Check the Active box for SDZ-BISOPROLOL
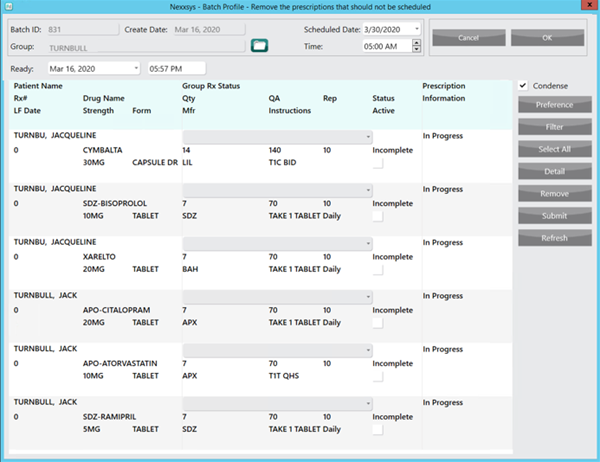This screenshot has height=462, width=600. (378, 216)
